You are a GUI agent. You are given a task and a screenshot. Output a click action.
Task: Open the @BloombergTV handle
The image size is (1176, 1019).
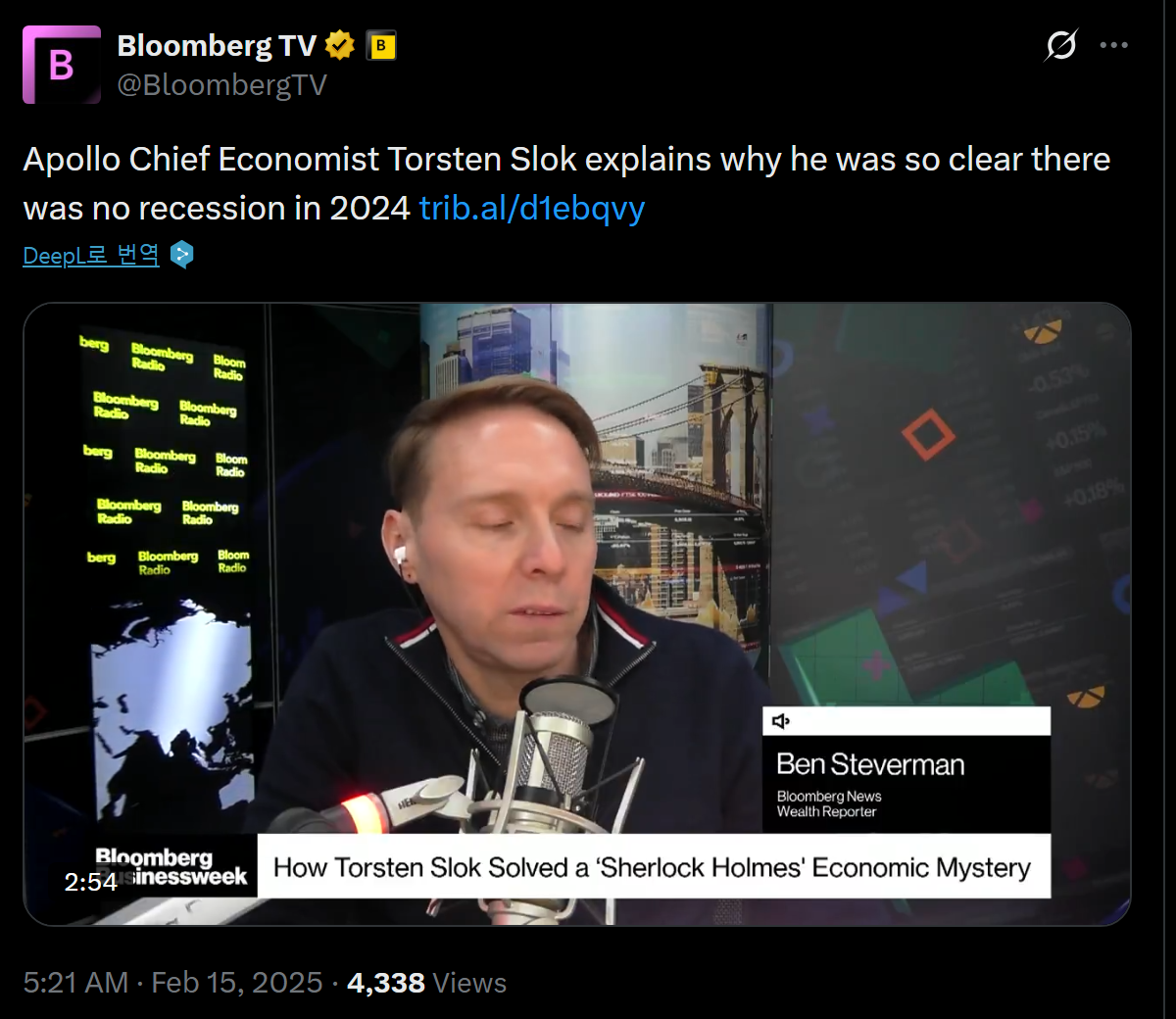pos(221,85)
